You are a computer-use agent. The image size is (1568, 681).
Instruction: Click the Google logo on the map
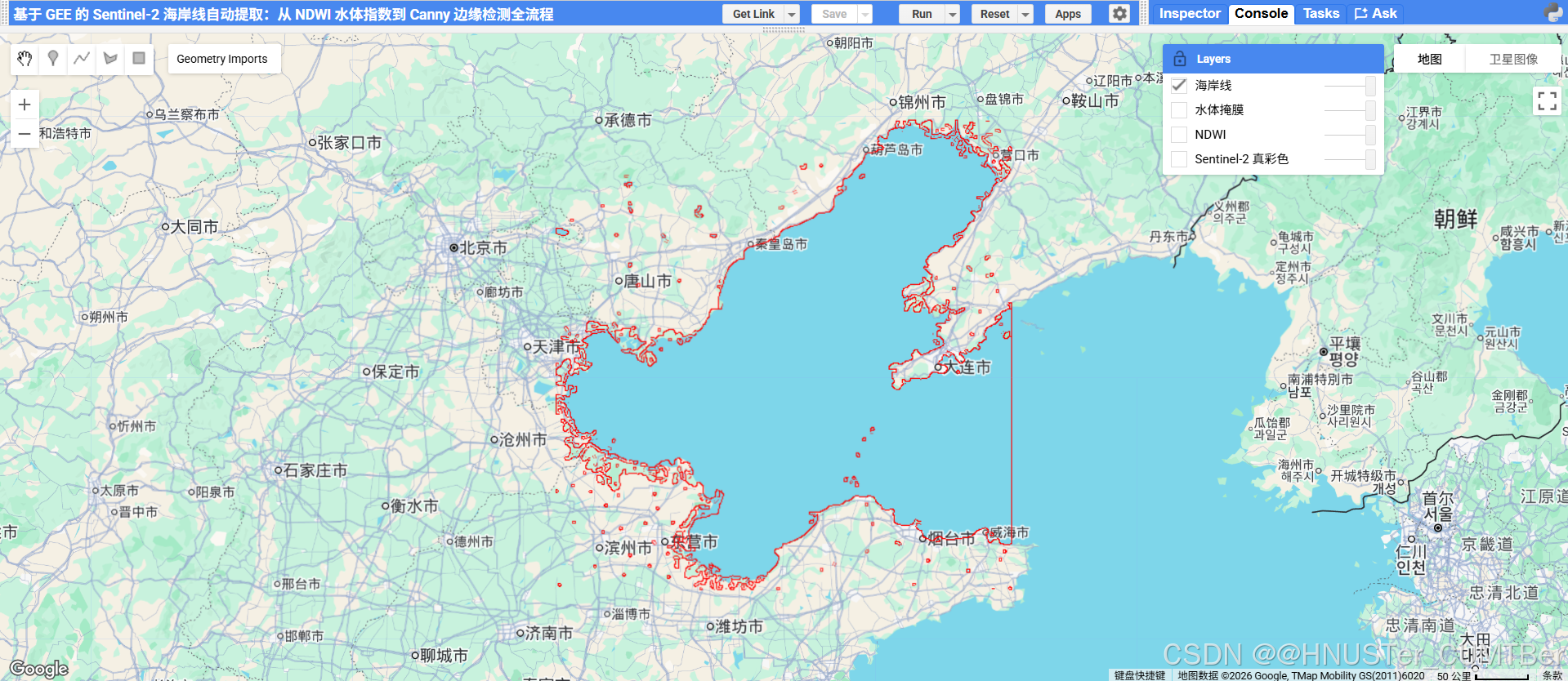click(x=38, y=669)
